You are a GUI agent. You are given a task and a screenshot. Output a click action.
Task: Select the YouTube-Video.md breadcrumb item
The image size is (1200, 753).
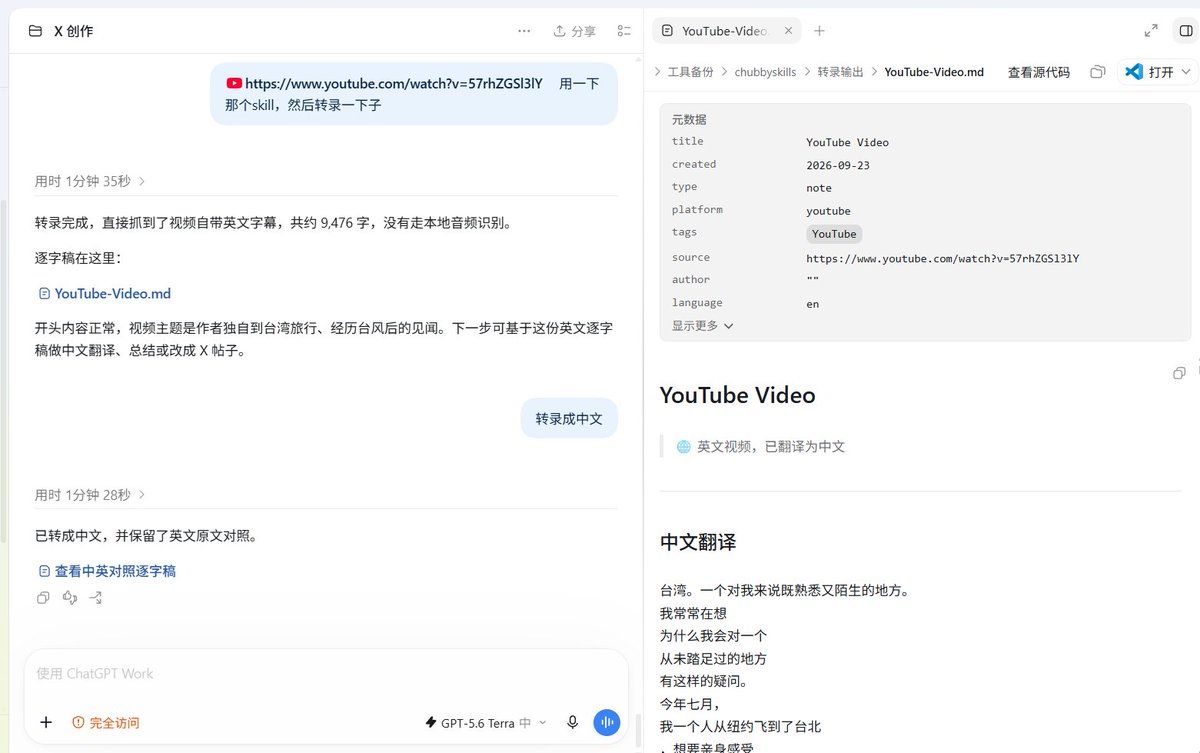pos(934,72)
